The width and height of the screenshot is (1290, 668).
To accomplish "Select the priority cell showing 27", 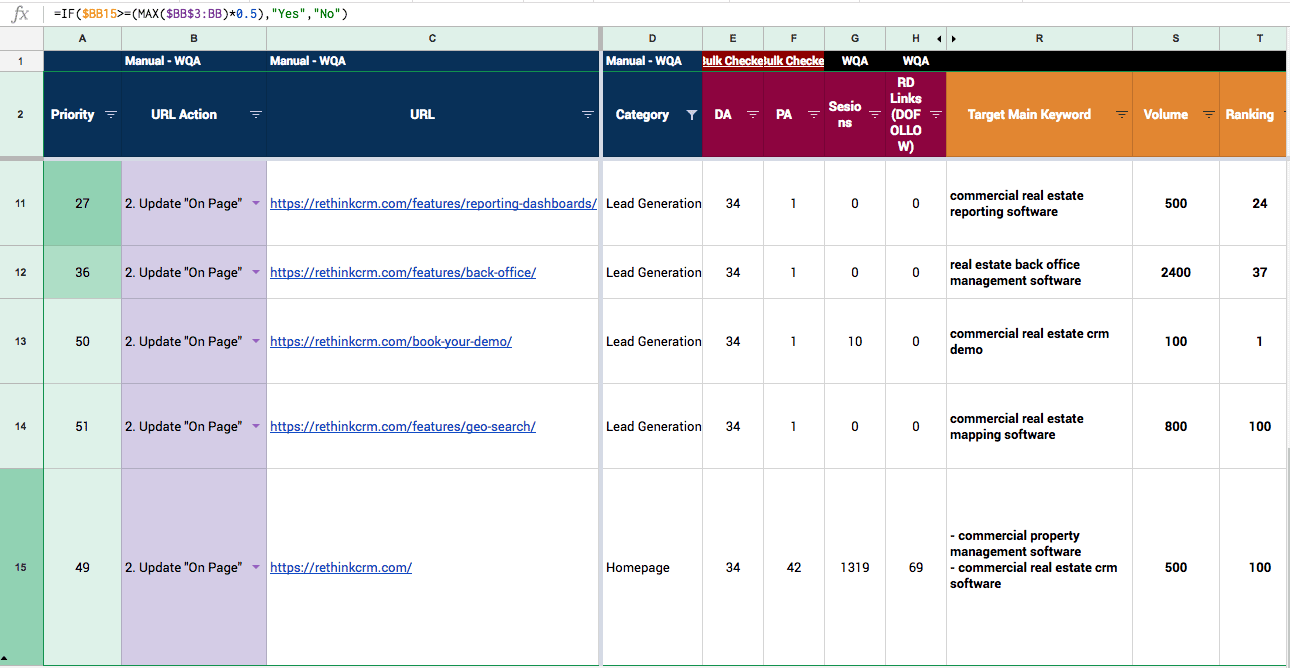I will [82, 203].
